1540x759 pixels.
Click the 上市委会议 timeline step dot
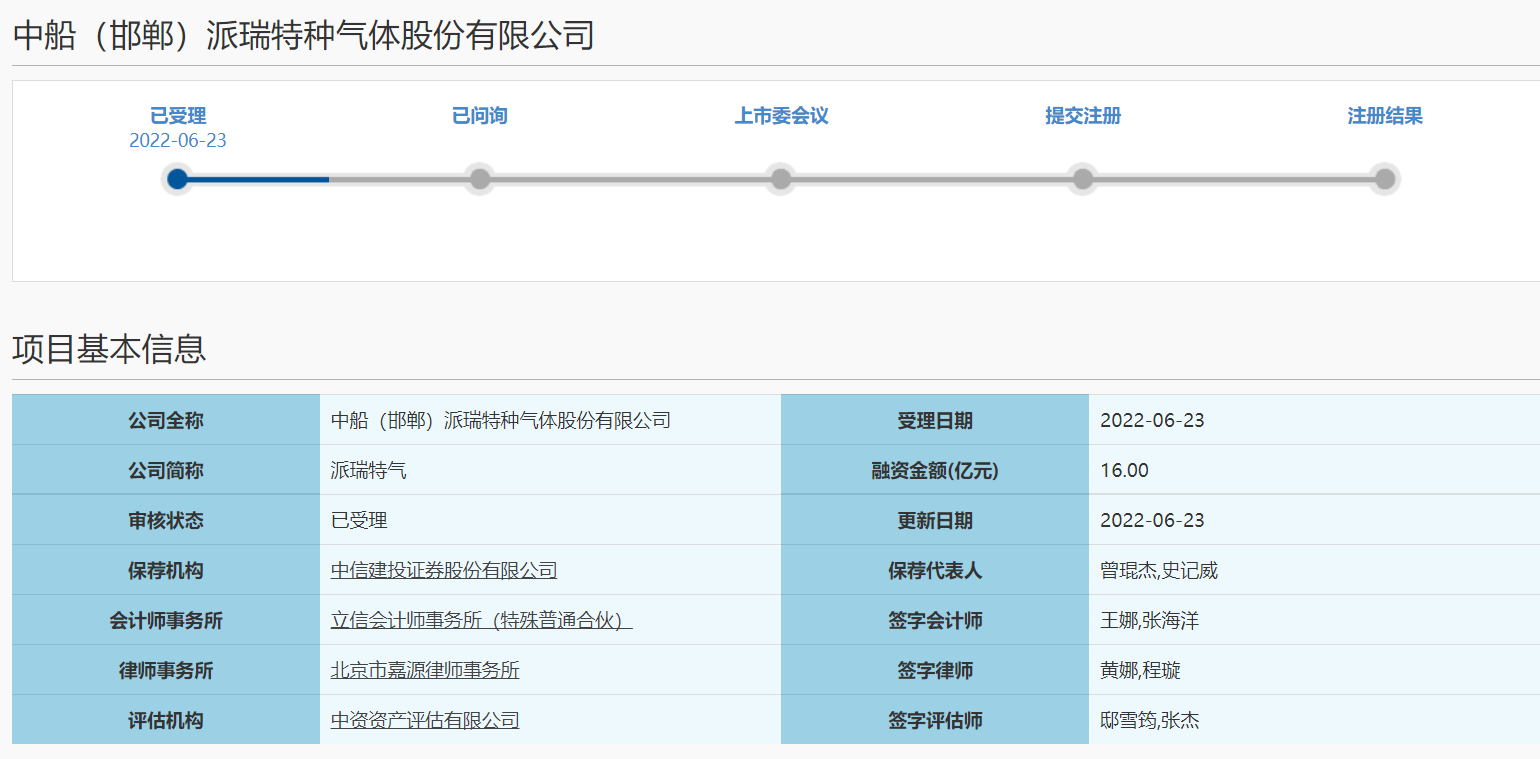pyautogui.click(x=781, y=179)
